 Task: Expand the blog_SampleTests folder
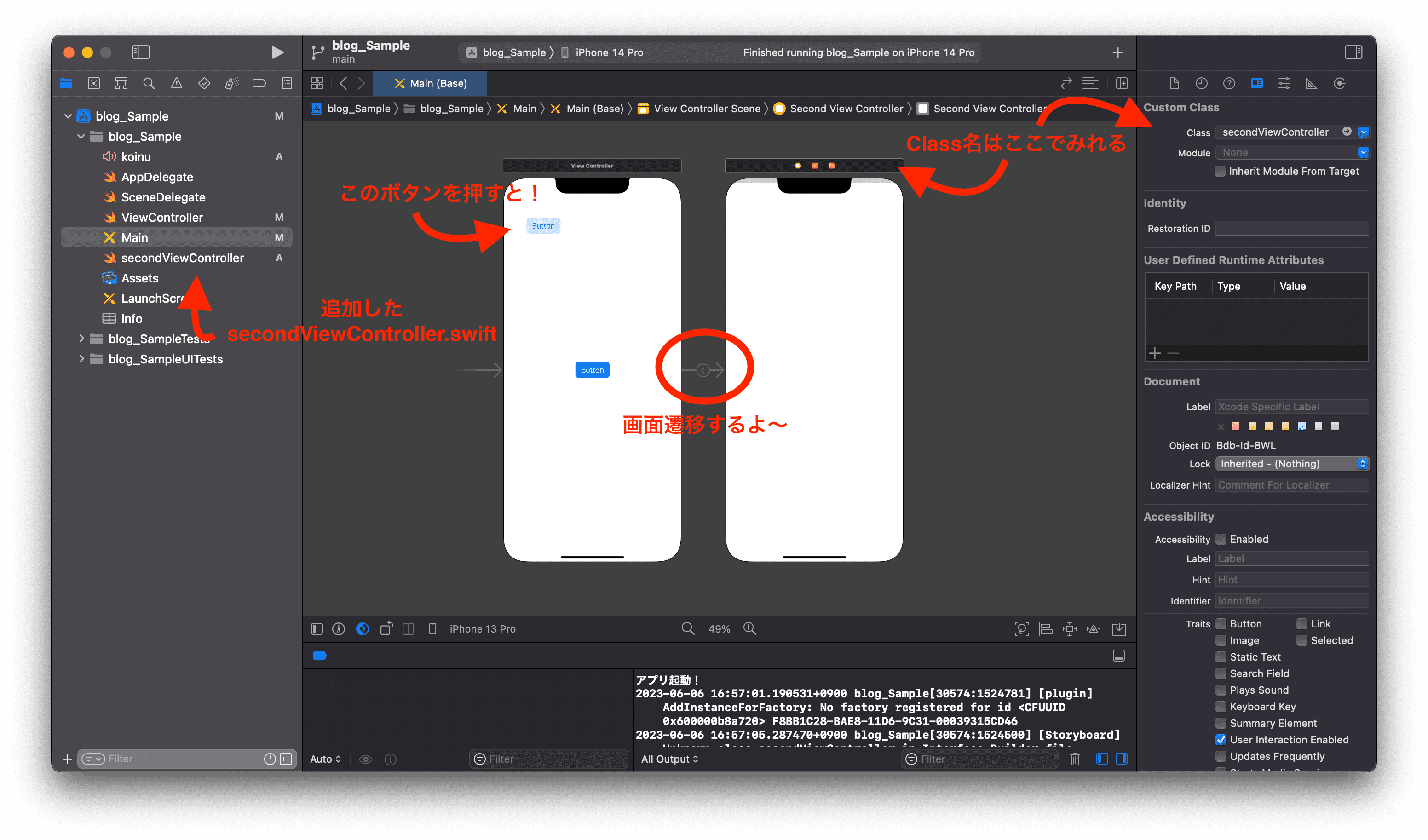[x=81, y=339]
